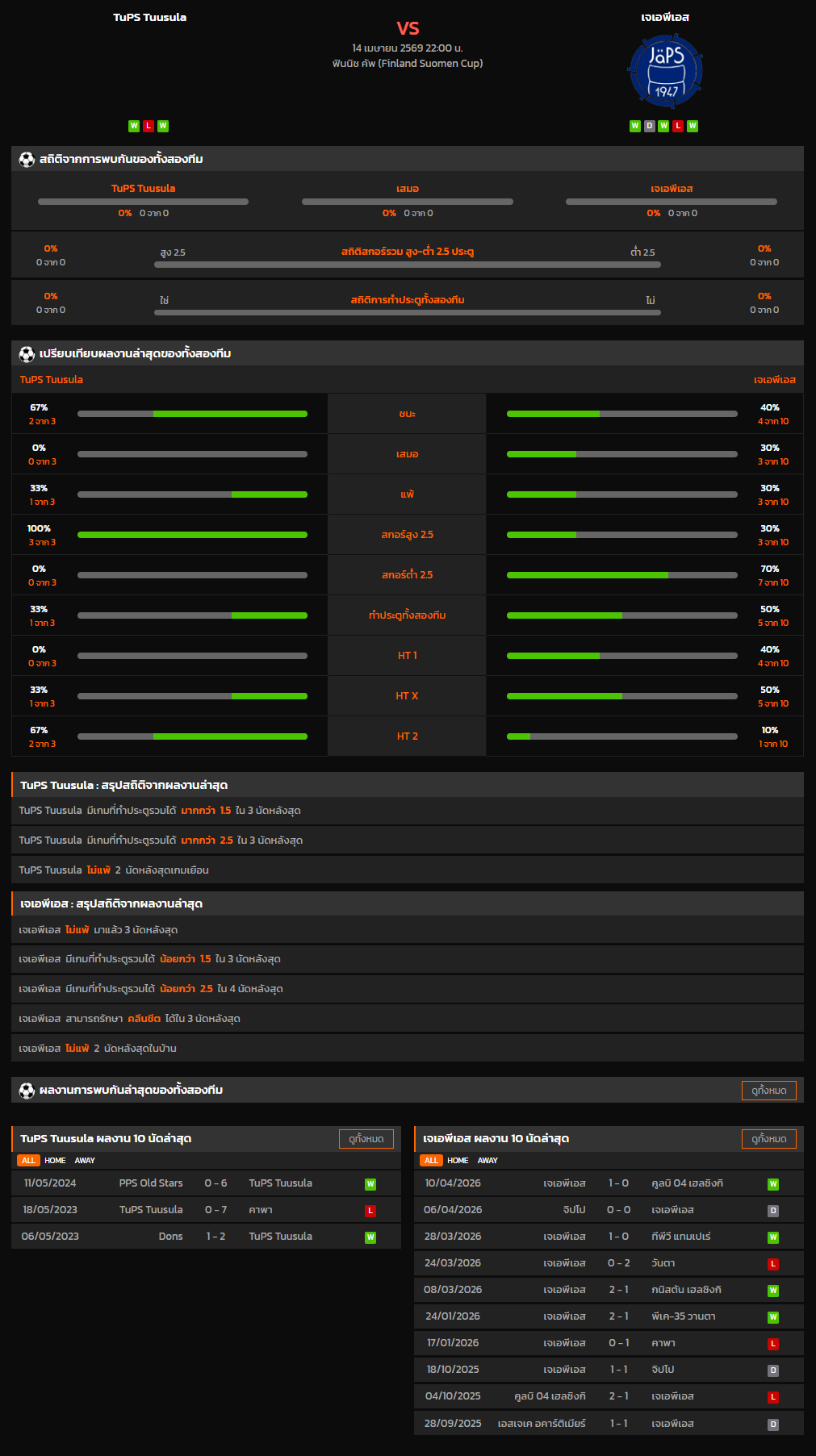The width and height of the screenshot is (816, 1456).
Task: Filter the right-hand team's results by AWAY
Action: pyautogui.click(x=488, y=1160)
